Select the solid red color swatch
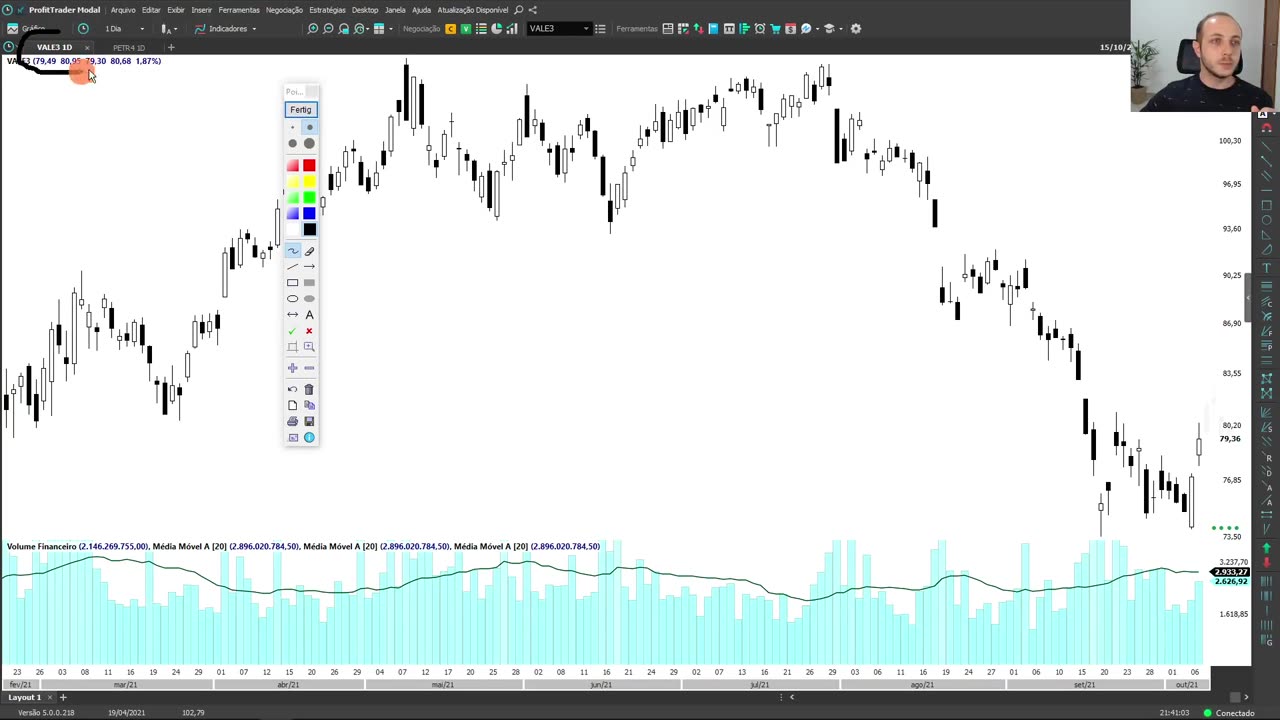The height and width of the screenshot is (720, 1280). pyautogui.click(x=309, y=166)
